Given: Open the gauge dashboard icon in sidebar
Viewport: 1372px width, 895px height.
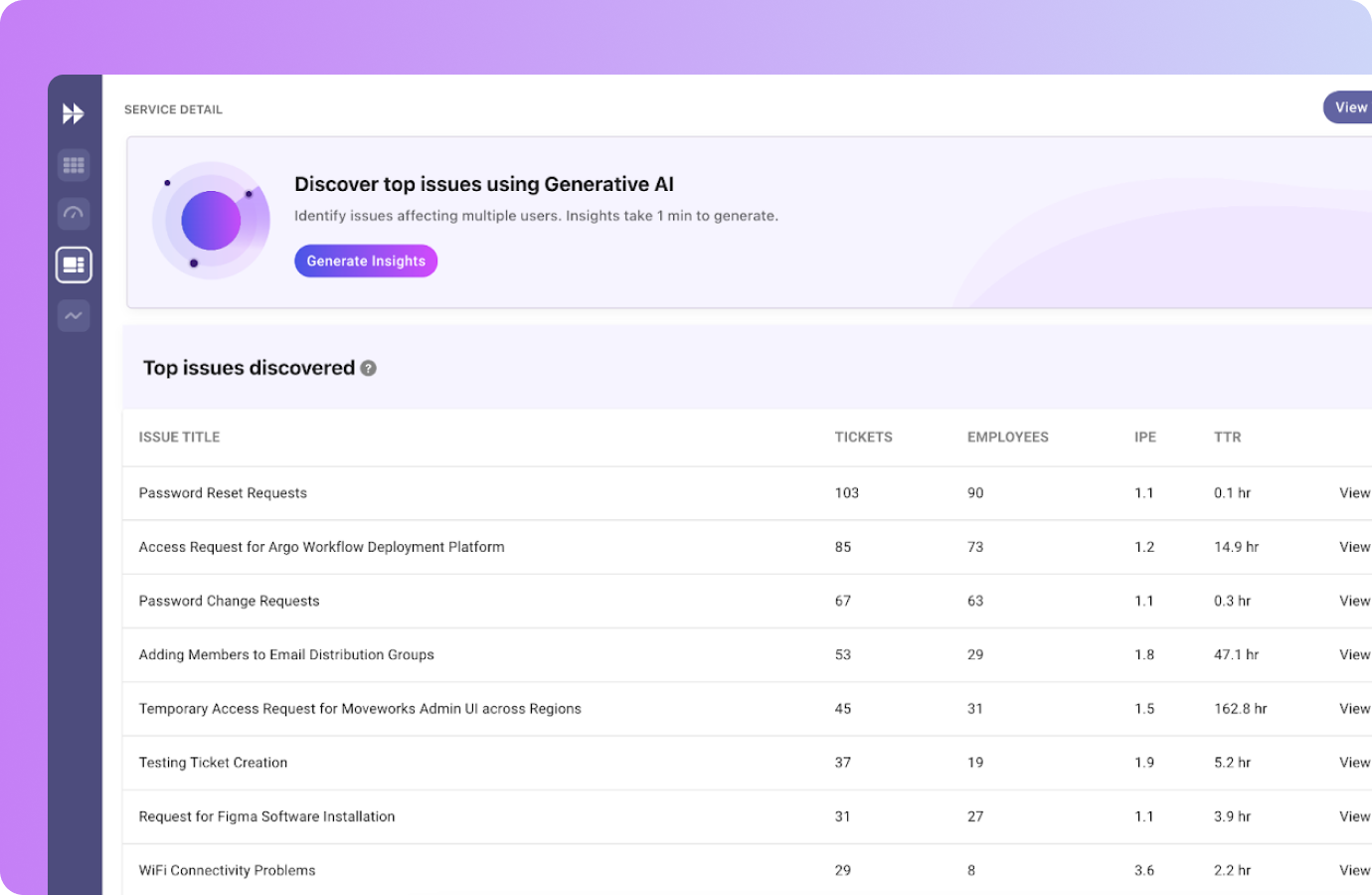Looking at the screenshot, I should click(x=74, y=214).
